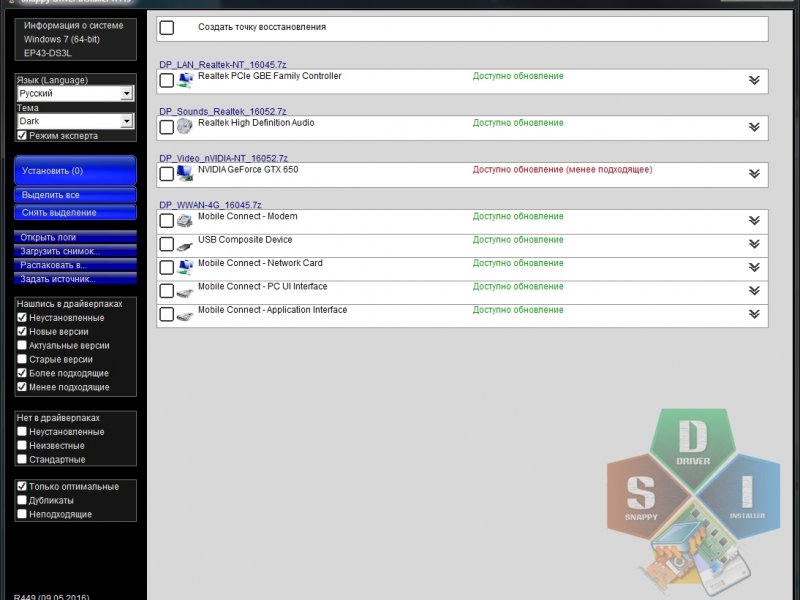The width and height of the screenshot is (800, 600).
Task: Open the 'Язык (Language)' dropdown showing Русский
Action: [76, 93]
